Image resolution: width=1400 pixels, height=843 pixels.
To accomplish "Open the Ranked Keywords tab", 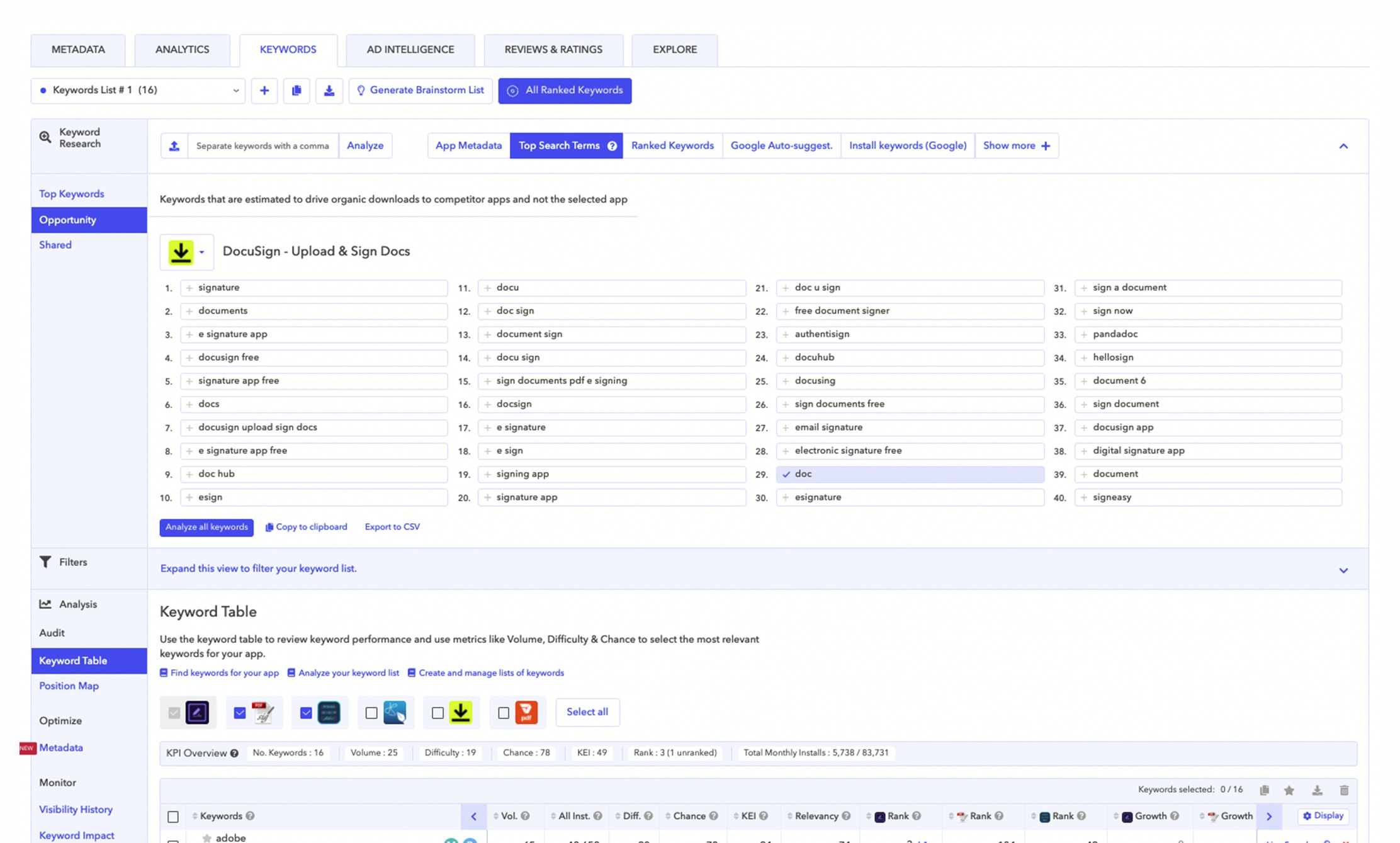I will (x=672, y=146).
